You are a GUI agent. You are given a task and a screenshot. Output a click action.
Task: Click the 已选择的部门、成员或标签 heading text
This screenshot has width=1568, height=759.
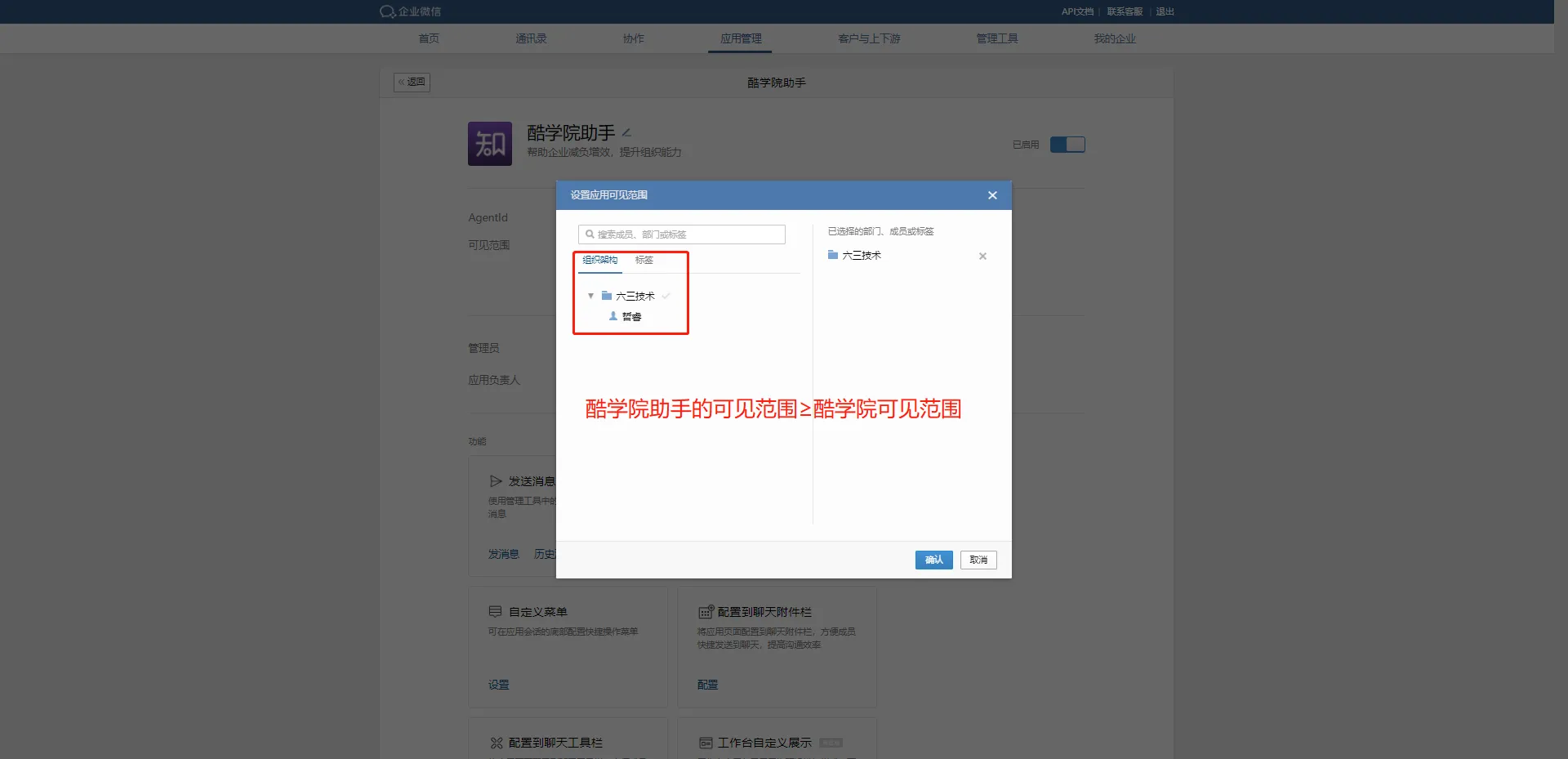pyautogui.click(x=880, y=231)
